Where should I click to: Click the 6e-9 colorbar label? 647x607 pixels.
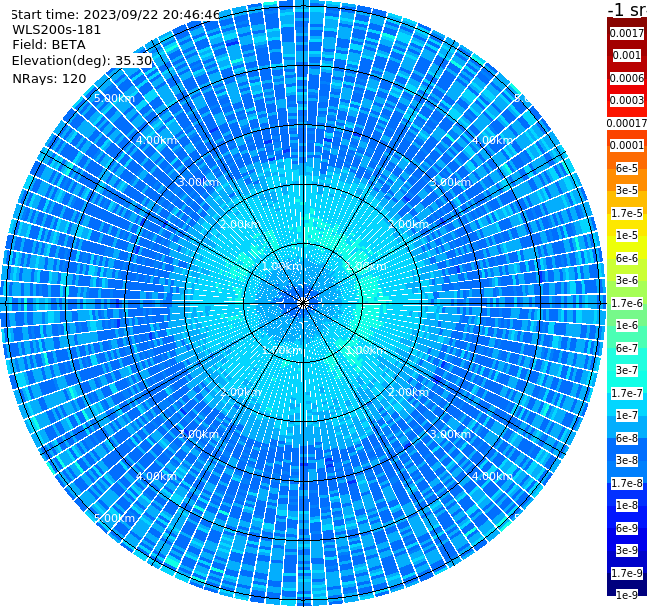click(x=627, y=528)
